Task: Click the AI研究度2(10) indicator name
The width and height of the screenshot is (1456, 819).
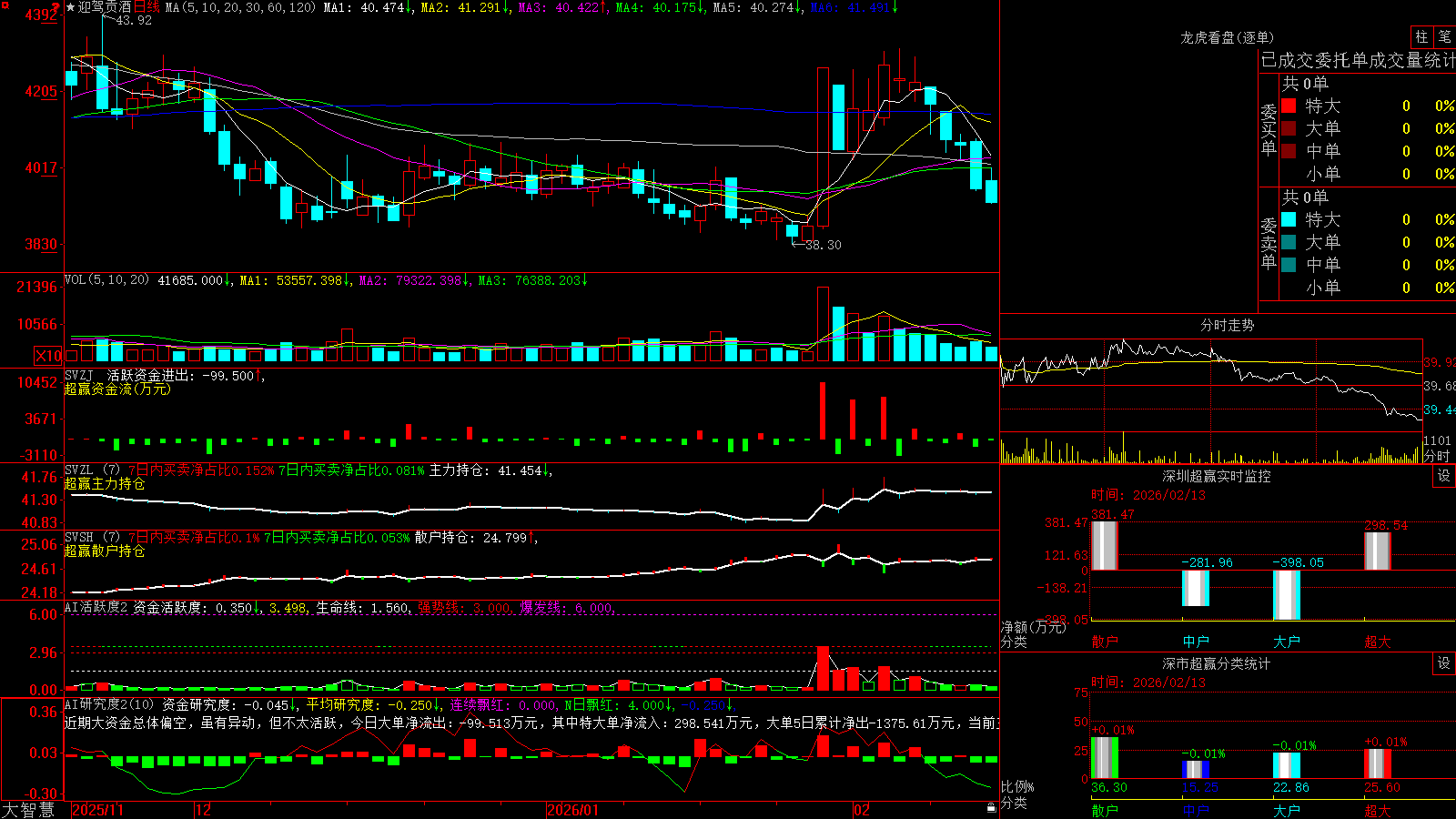Action: [109, 704]
